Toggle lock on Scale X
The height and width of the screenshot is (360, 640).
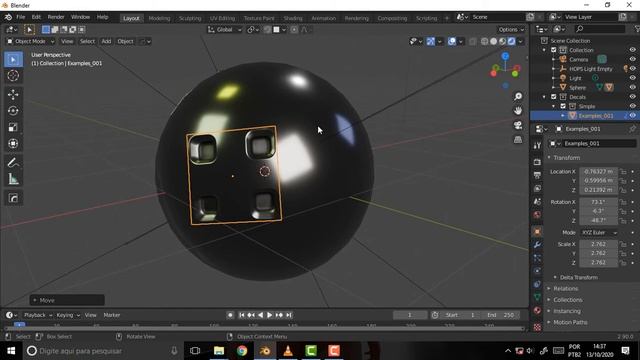click(623, 244)
